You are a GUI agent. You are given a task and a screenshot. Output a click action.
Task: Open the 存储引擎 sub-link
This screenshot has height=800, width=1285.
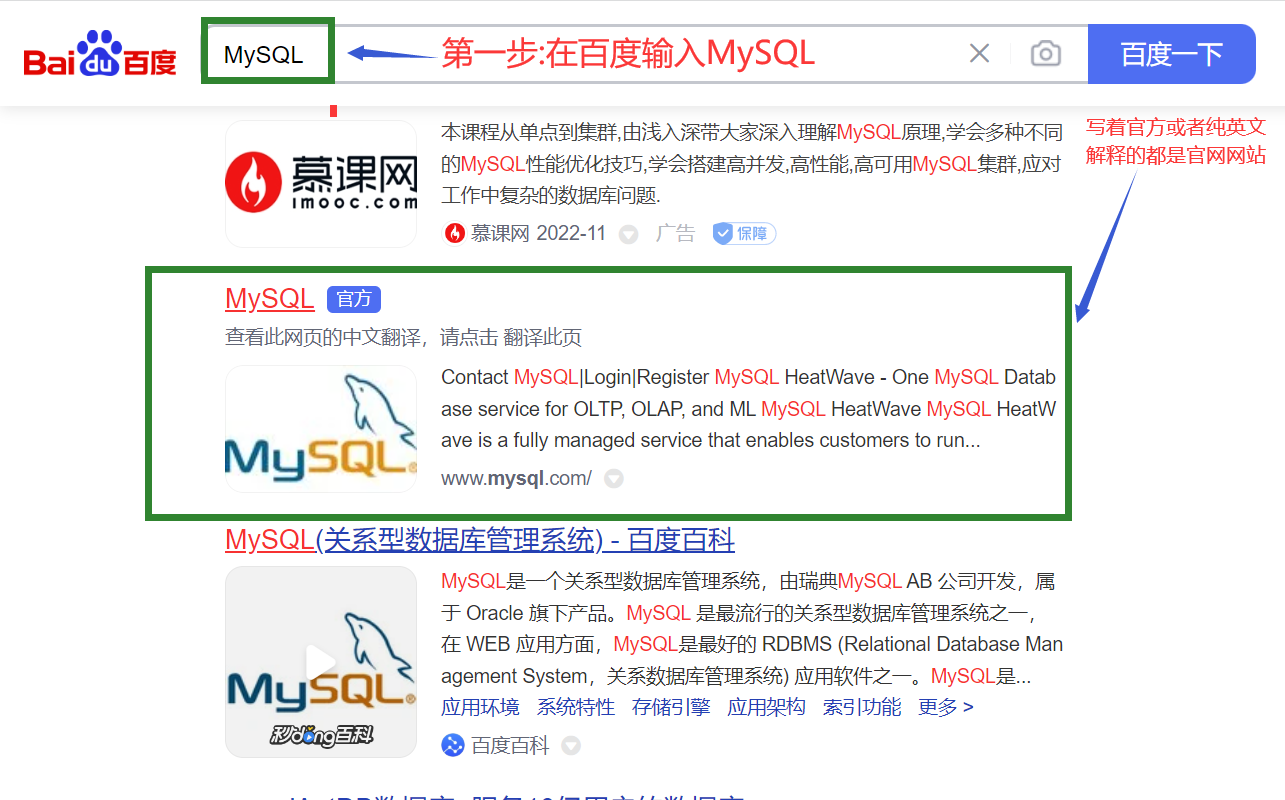click(x=671, y=708)
